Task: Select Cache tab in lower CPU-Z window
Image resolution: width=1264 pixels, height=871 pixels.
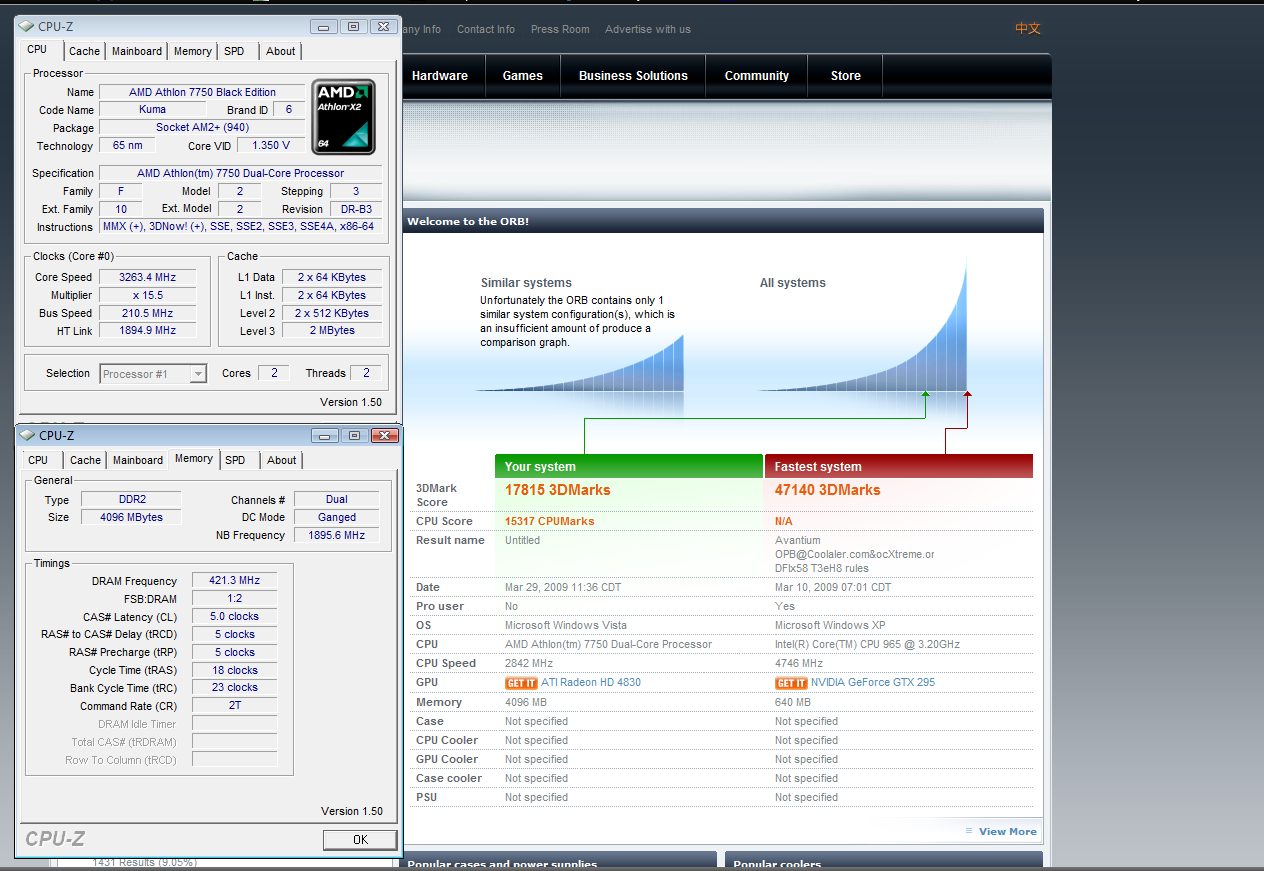Action: pos(85,460)
